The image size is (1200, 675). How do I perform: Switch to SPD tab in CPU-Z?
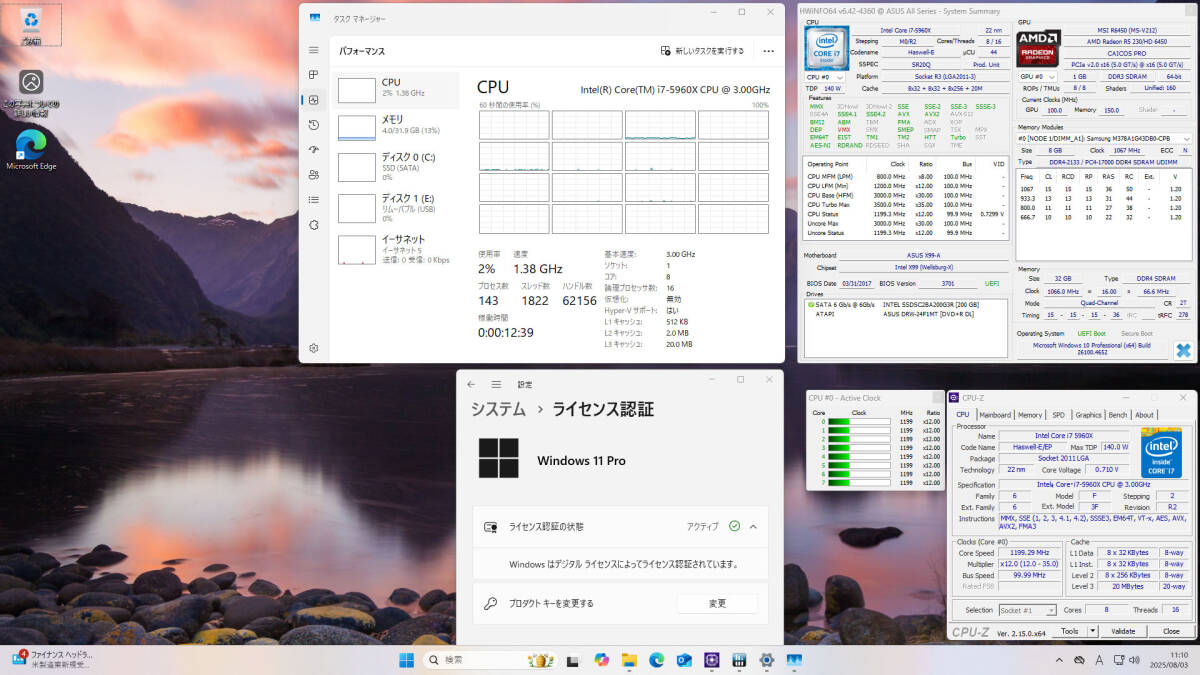(x=1058, y=415)
